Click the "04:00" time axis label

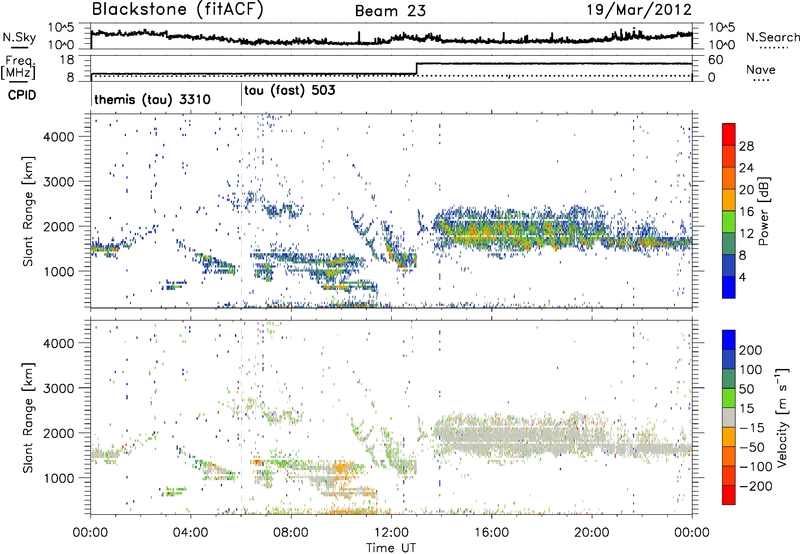coord(191,533)
